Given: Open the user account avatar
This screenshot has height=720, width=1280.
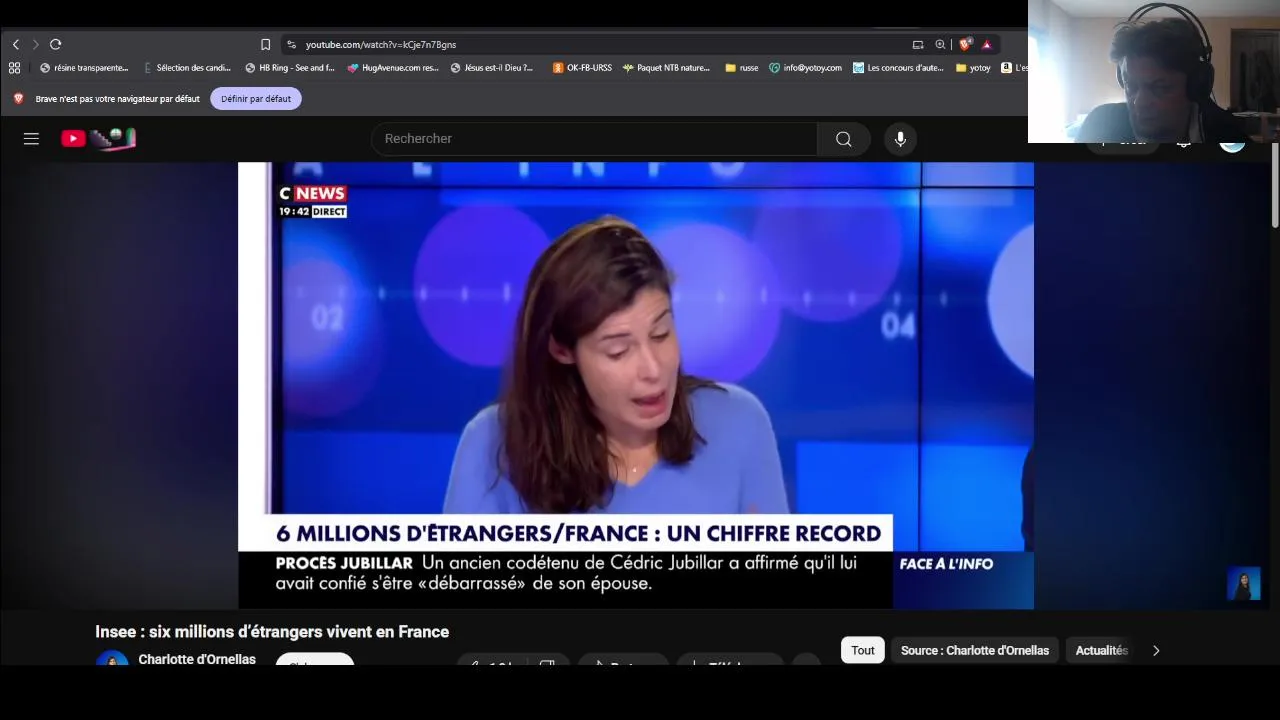Looking at the screenshot, I should [x=1232, y=145].
